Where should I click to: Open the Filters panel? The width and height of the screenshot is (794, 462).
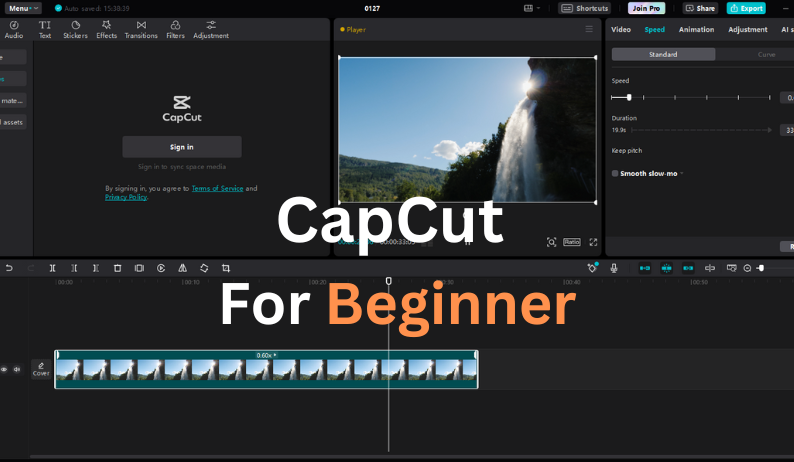click(x=175, y=29)
